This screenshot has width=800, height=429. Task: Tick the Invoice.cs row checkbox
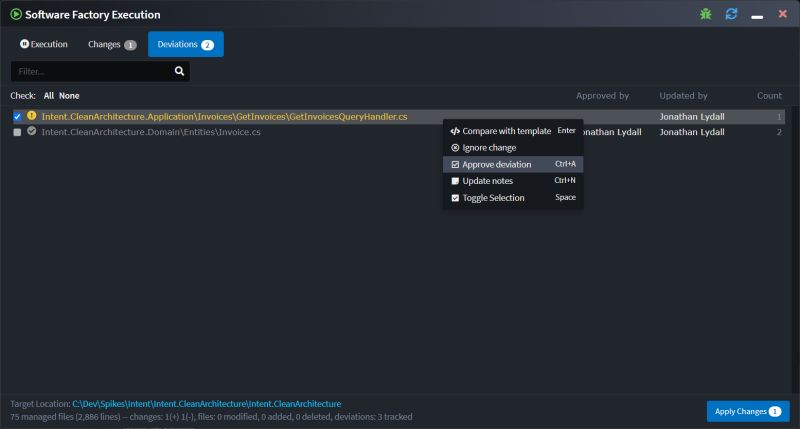(x=17, y=132)
